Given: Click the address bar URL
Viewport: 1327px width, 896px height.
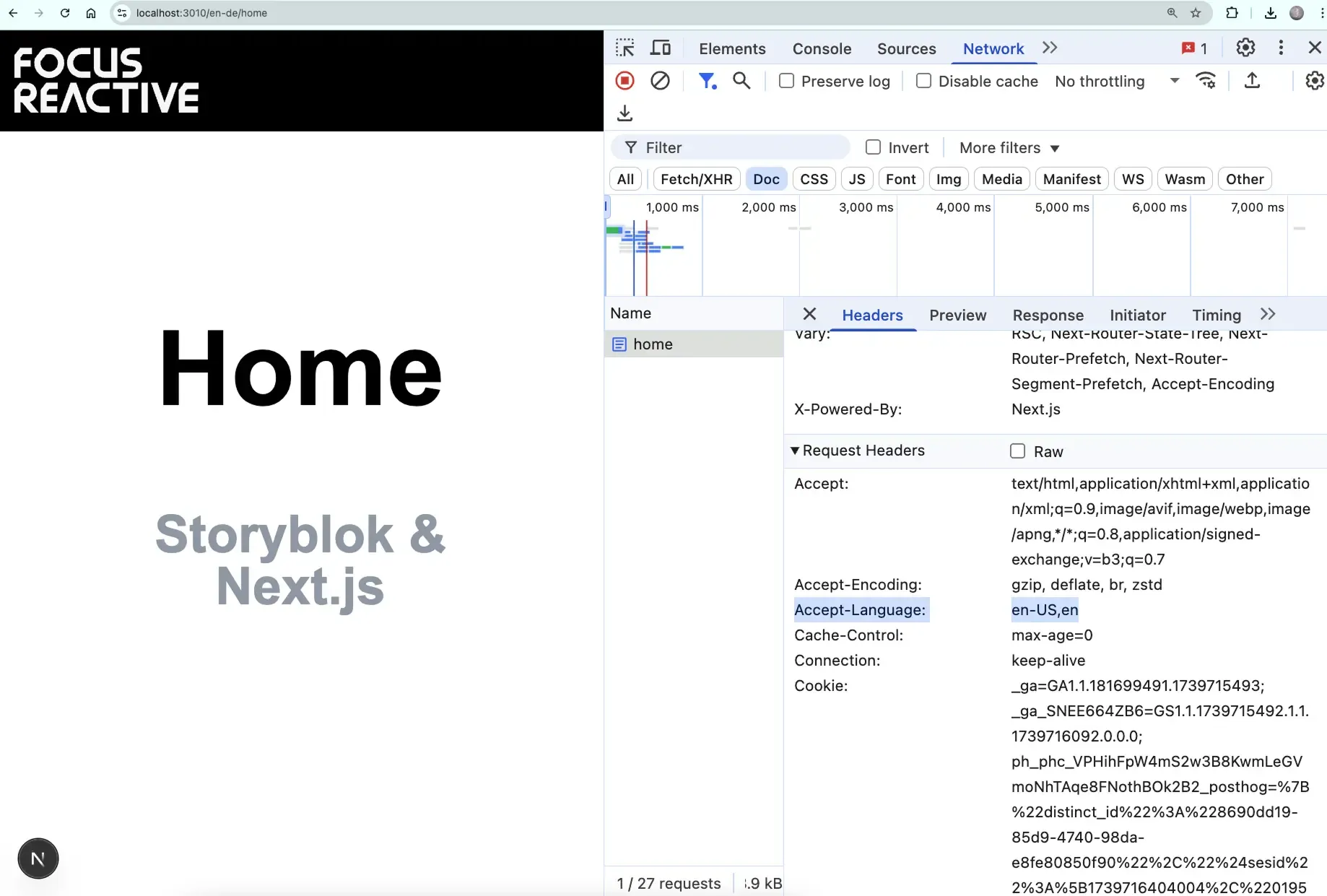Looking at the screenshot, I should 201,13.
